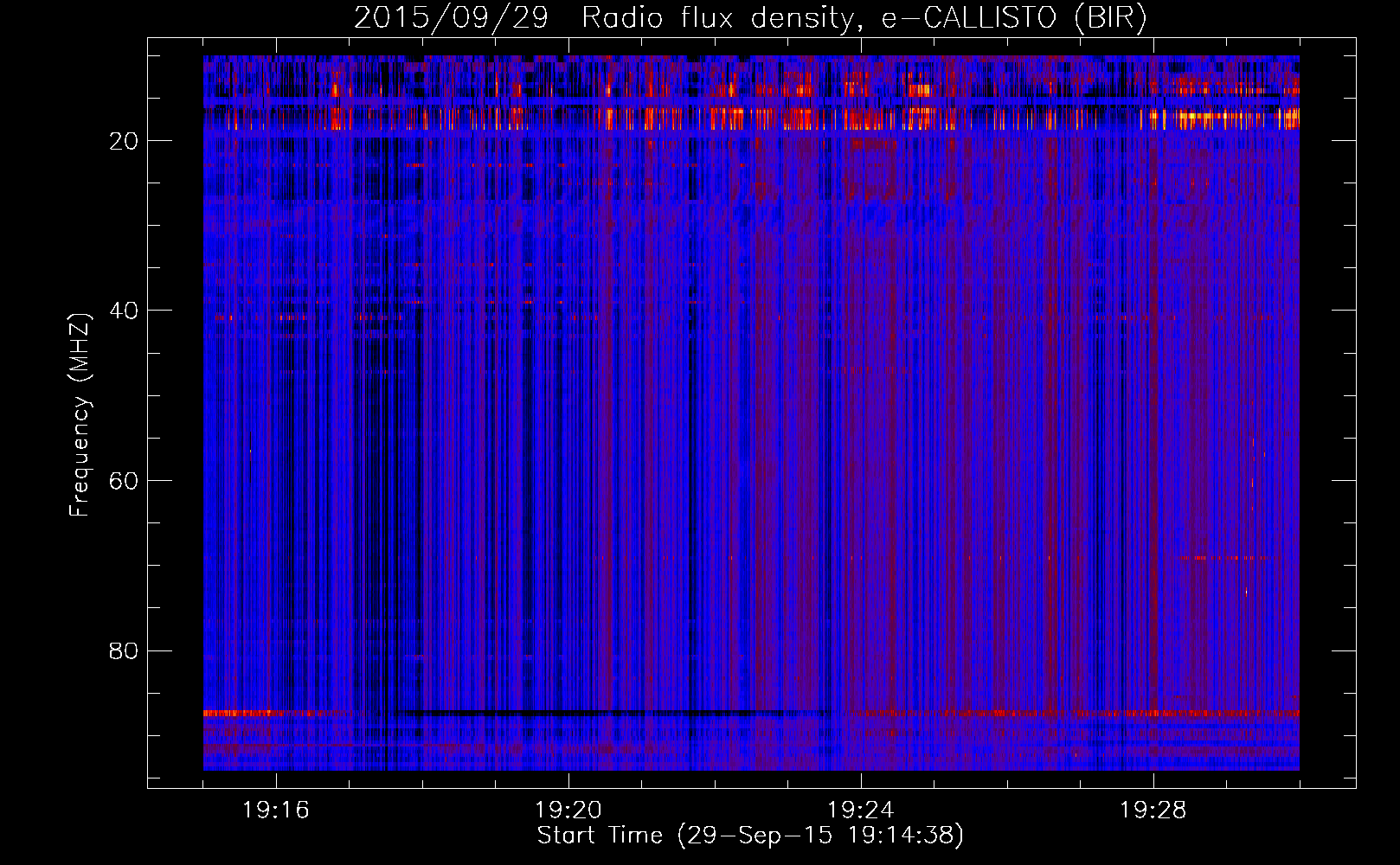Click the red interference band near 18 MHz
The image size is (1400, 865).
click(x=751, y=118)
